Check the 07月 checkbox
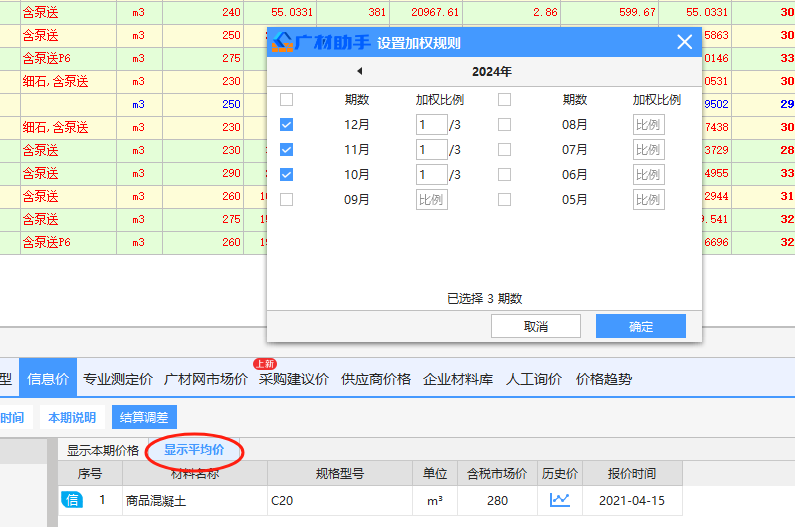795x527 pixels. coord(504,150)
